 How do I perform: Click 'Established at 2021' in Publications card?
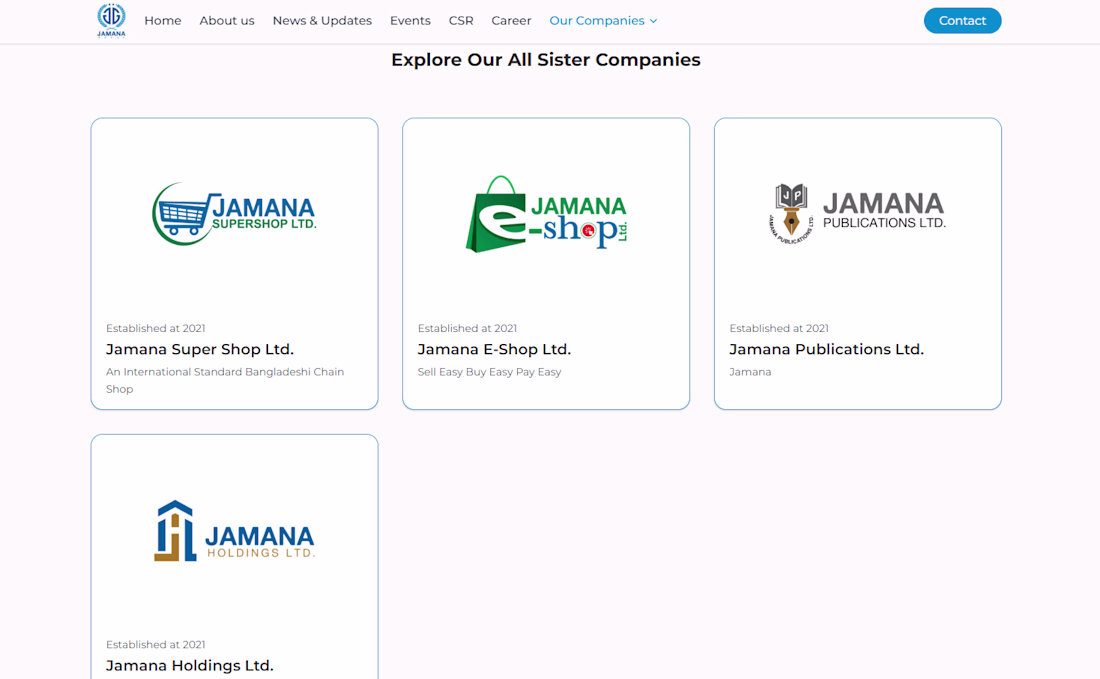pyautogui.click(x=779, y=328)
